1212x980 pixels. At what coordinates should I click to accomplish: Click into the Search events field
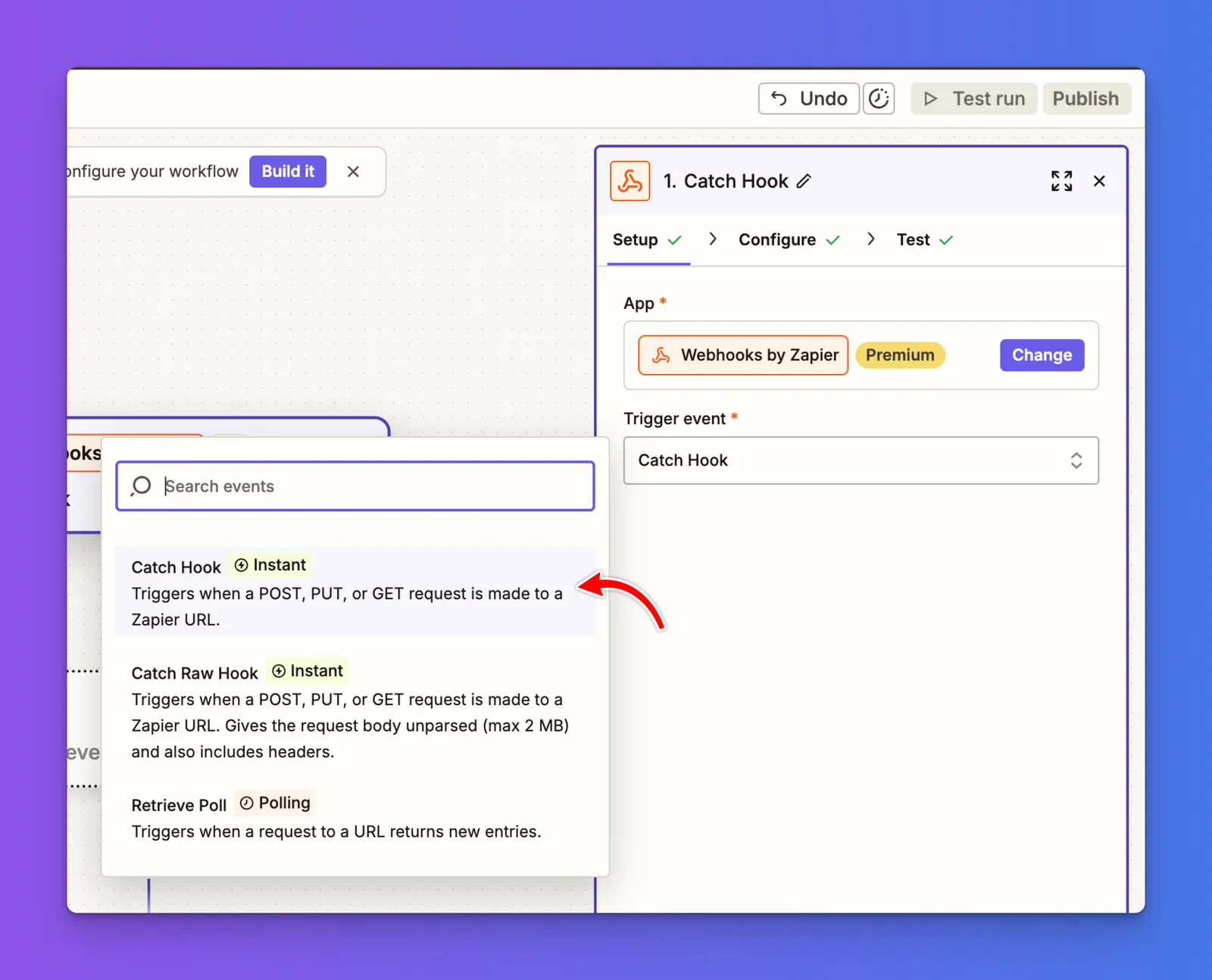(355, 486)
